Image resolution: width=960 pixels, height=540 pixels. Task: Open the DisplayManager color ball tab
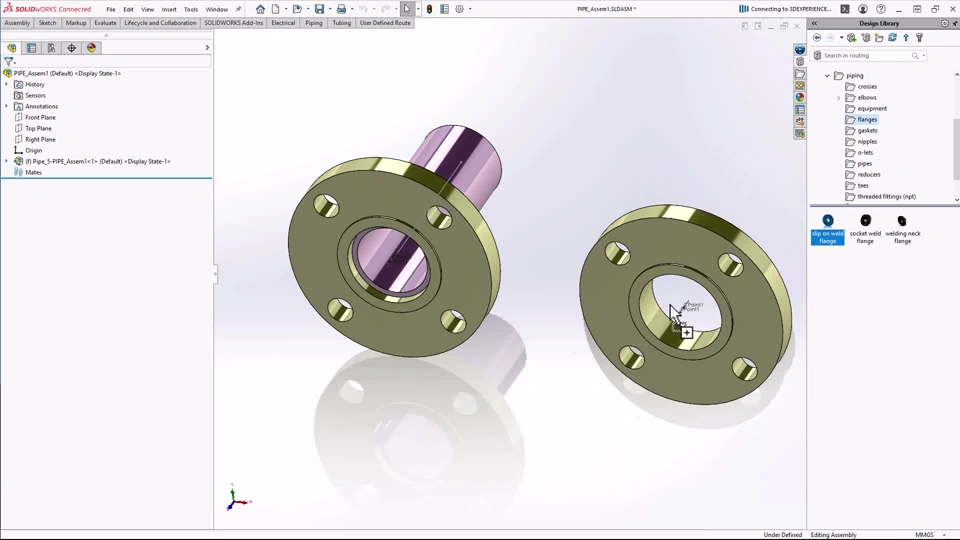click(x=91, y=48)
